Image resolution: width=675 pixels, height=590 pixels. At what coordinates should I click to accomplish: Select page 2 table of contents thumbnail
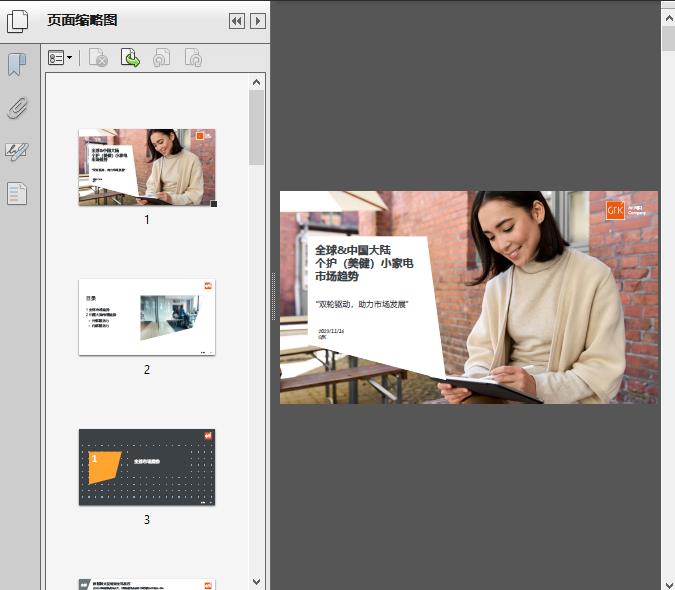click(147, 317)
